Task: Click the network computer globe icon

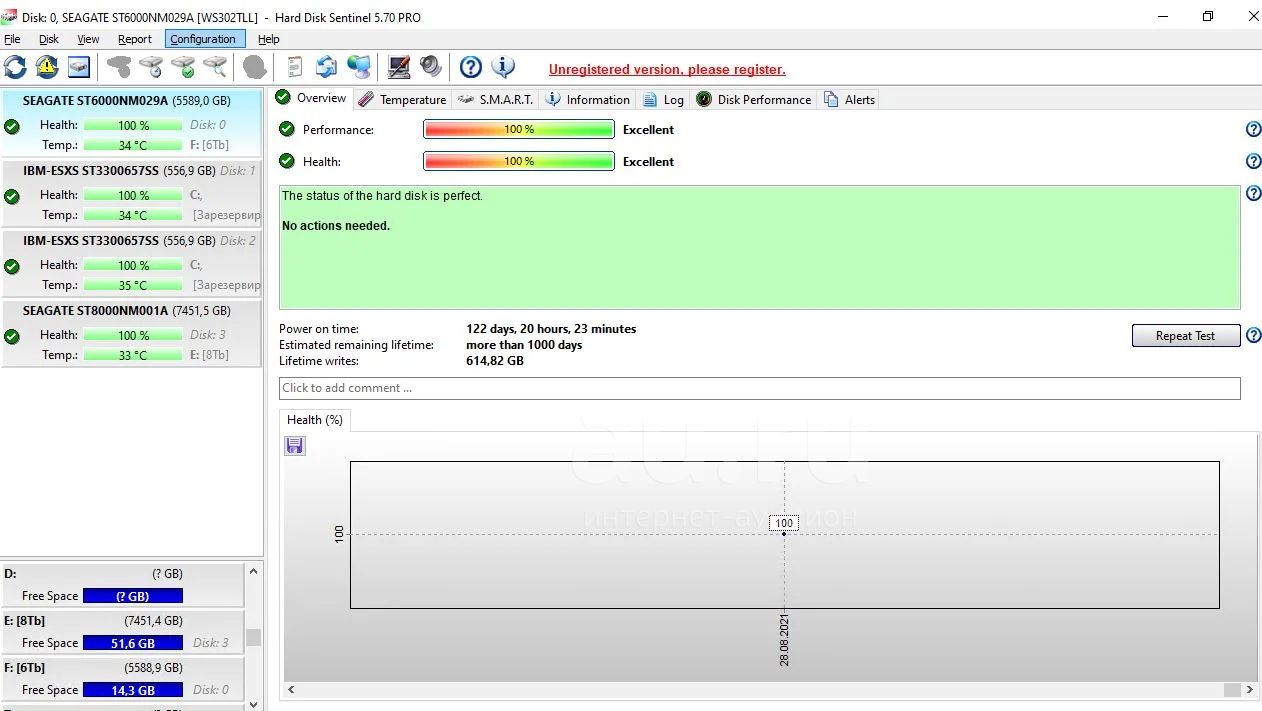Action: [359, 67]
